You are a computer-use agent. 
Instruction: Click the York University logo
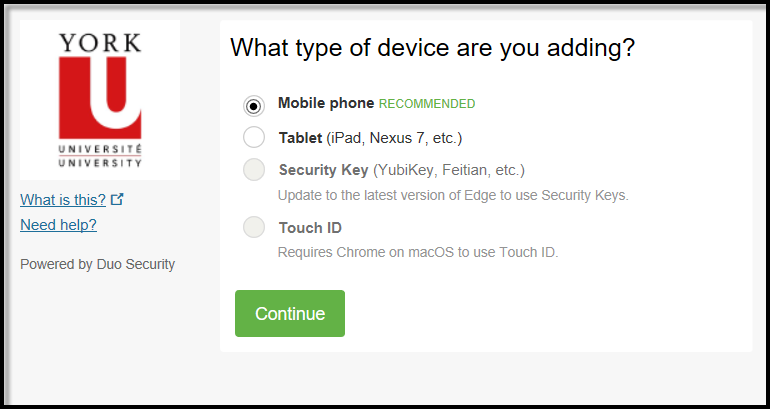[100, 100]
